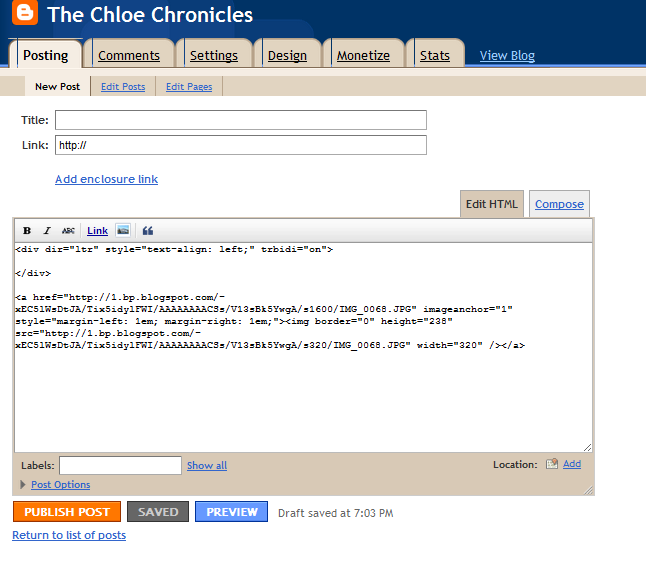This screenshot has height=576, width=646.
Task: Click the View Blog link
Action: point(507,55)
